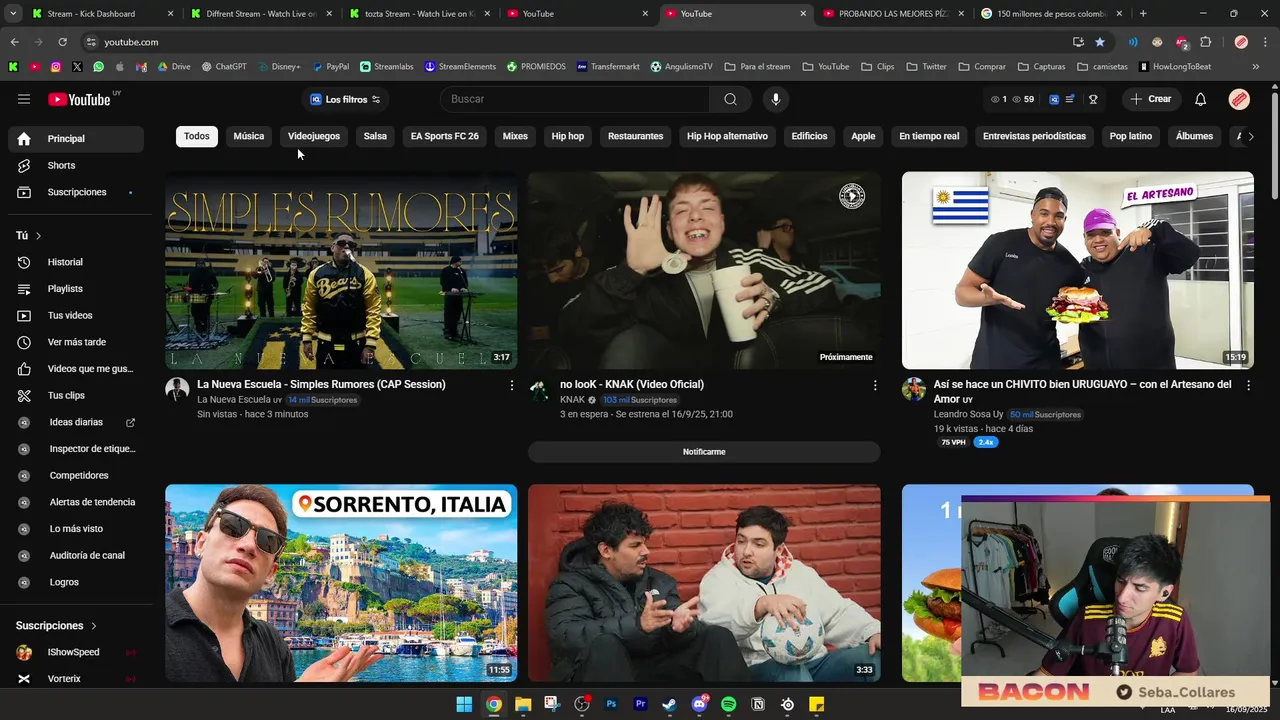Open Playlists in the sidebar

76,289
